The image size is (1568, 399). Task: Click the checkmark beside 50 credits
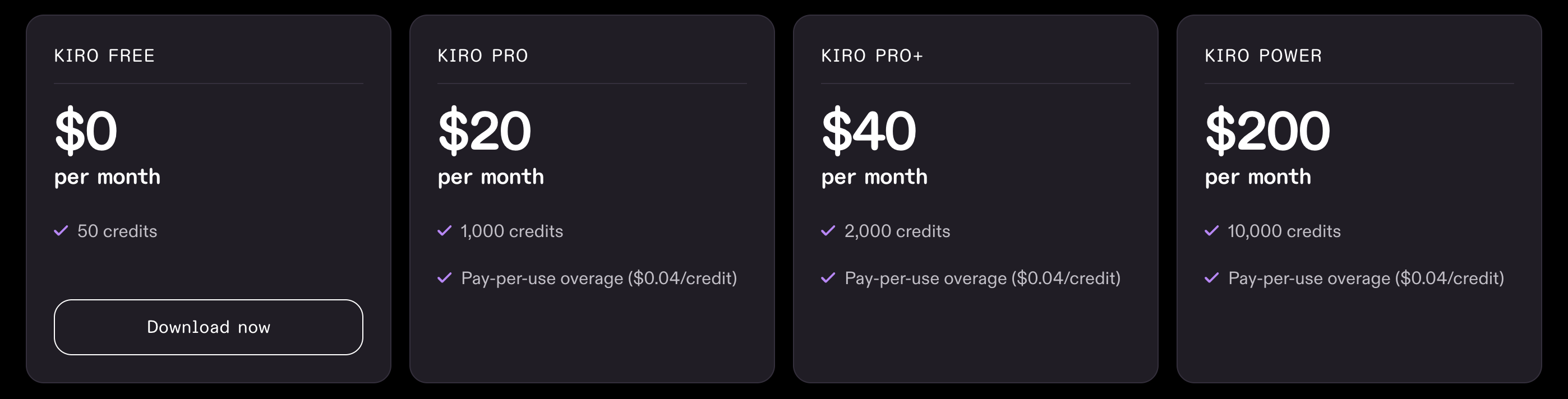pyautogui.click(x=61, y=231)
